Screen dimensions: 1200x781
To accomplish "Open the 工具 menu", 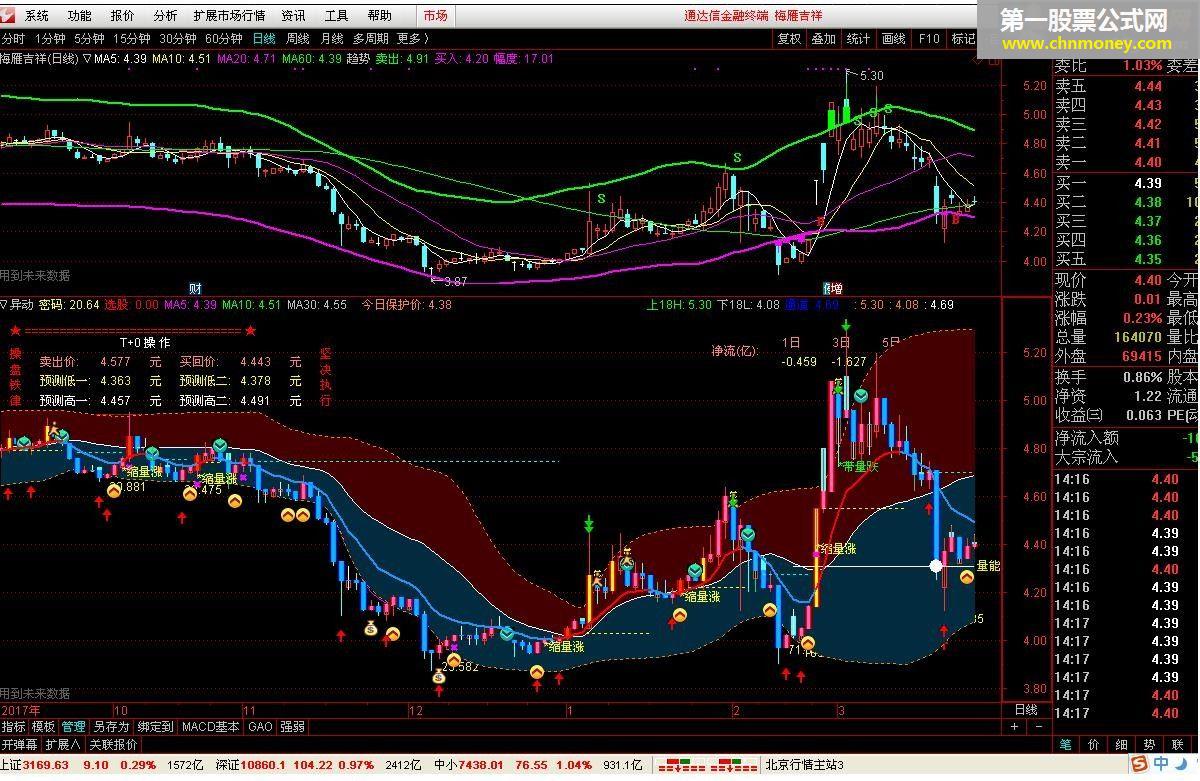I will 336,16.
